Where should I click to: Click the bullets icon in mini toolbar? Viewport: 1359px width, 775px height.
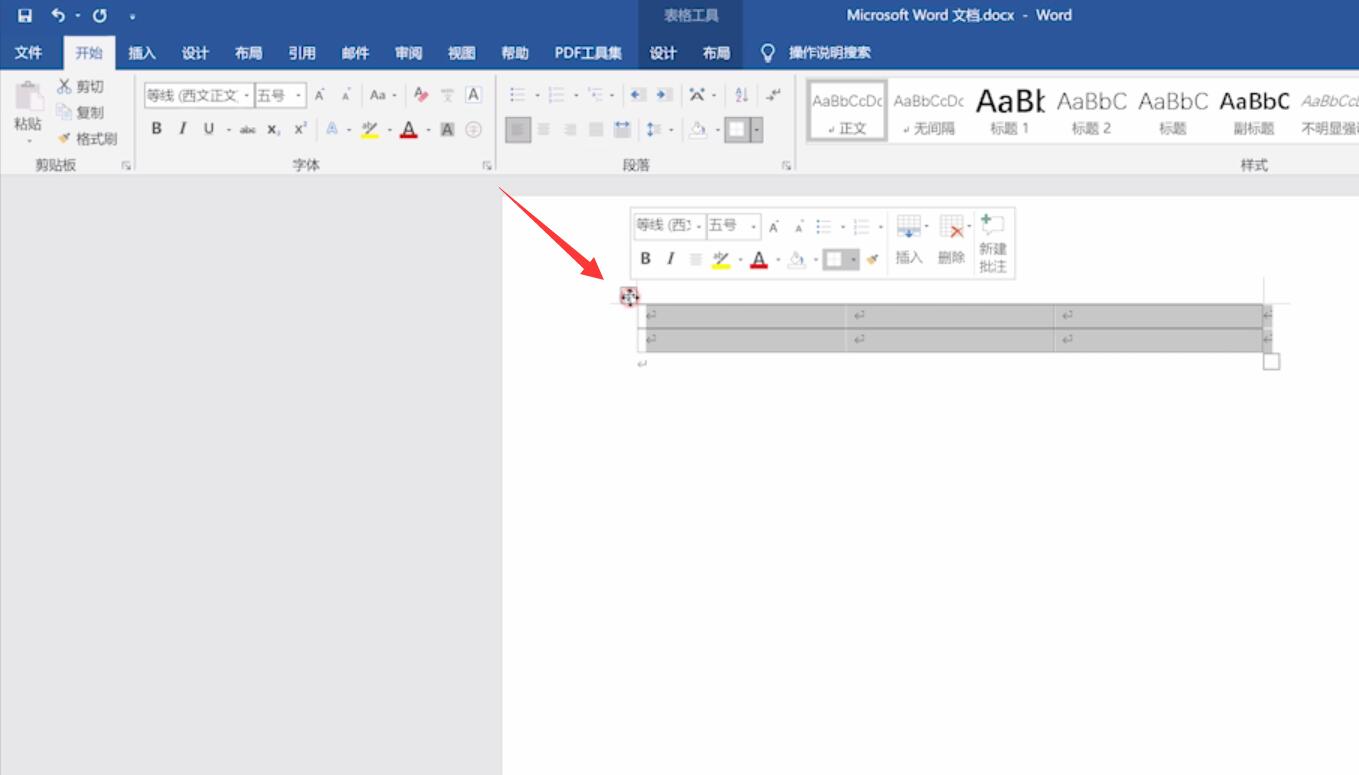coord(823,227)
